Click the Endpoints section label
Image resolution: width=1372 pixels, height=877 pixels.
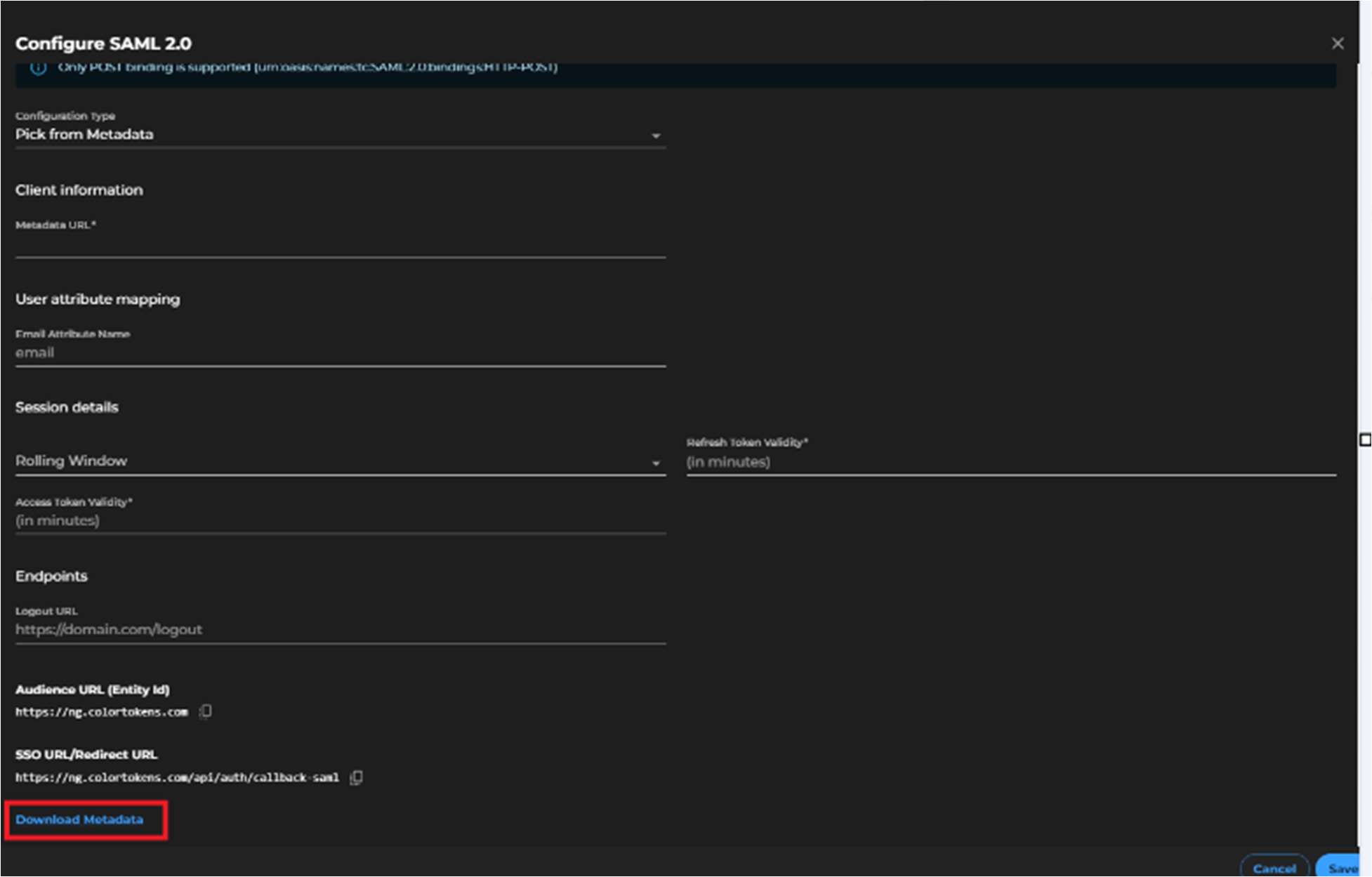51,576
